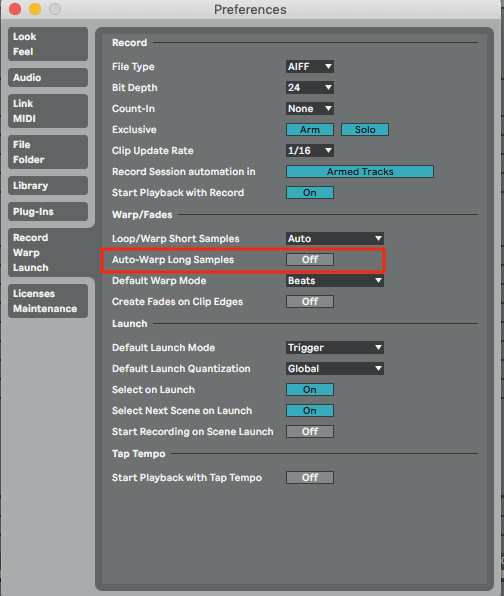This screenshot has width=504, height=596.
Task: Select the File Folder tab
Action: [x=48, y=152]
